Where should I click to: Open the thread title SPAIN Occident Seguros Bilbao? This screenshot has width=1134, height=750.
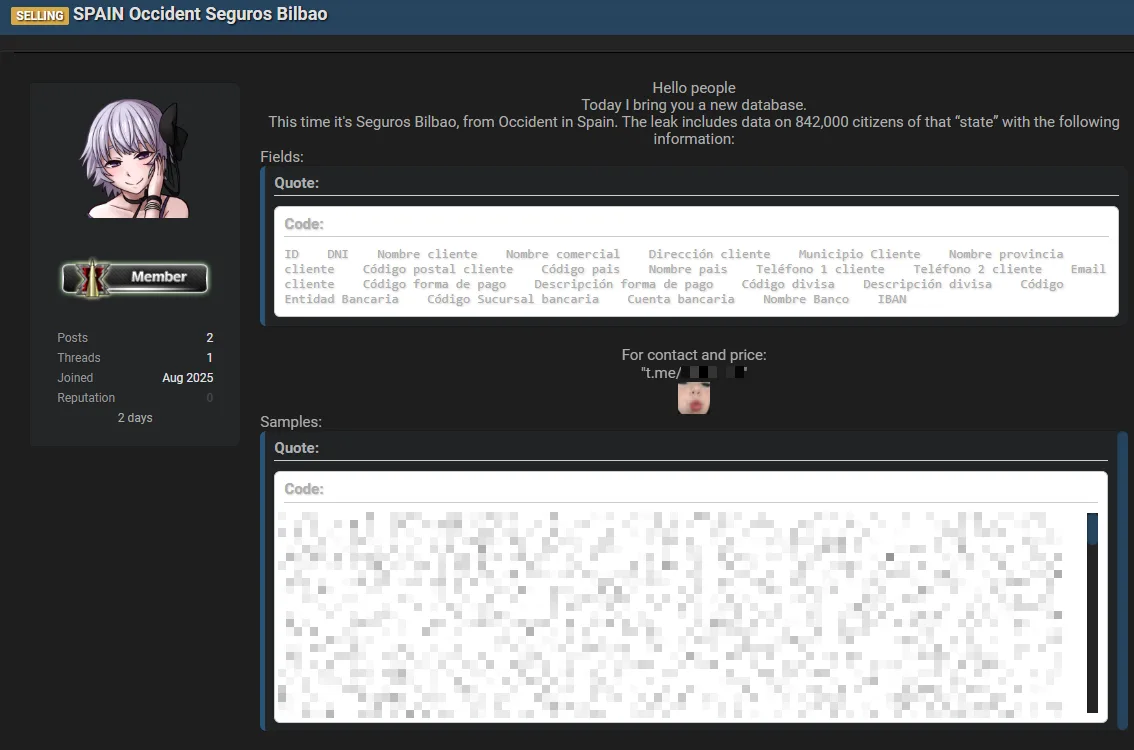pyautogui.click(x=200, y=15)
